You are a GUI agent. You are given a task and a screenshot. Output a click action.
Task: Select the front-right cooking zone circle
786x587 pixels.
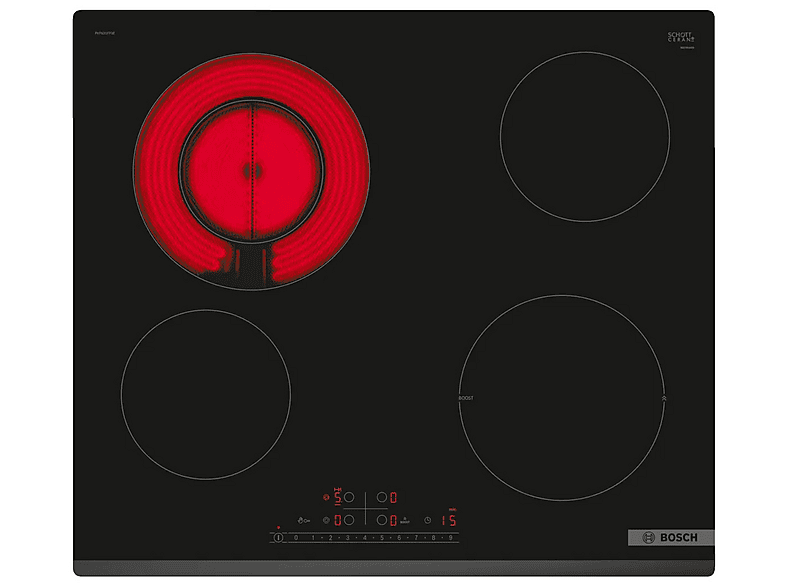pos(382,520)
